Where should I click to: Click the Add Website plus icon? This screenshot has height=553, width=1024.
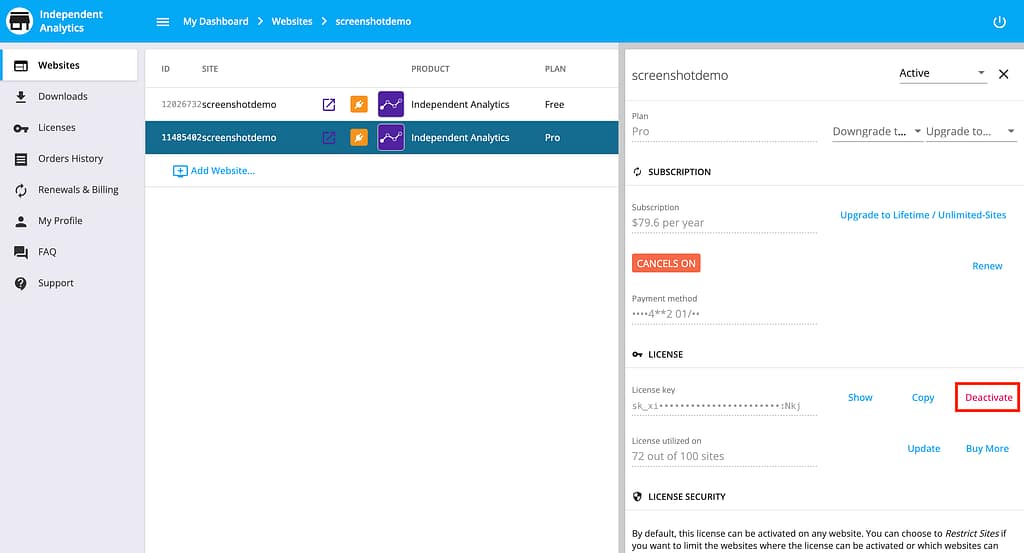[180, 171]
